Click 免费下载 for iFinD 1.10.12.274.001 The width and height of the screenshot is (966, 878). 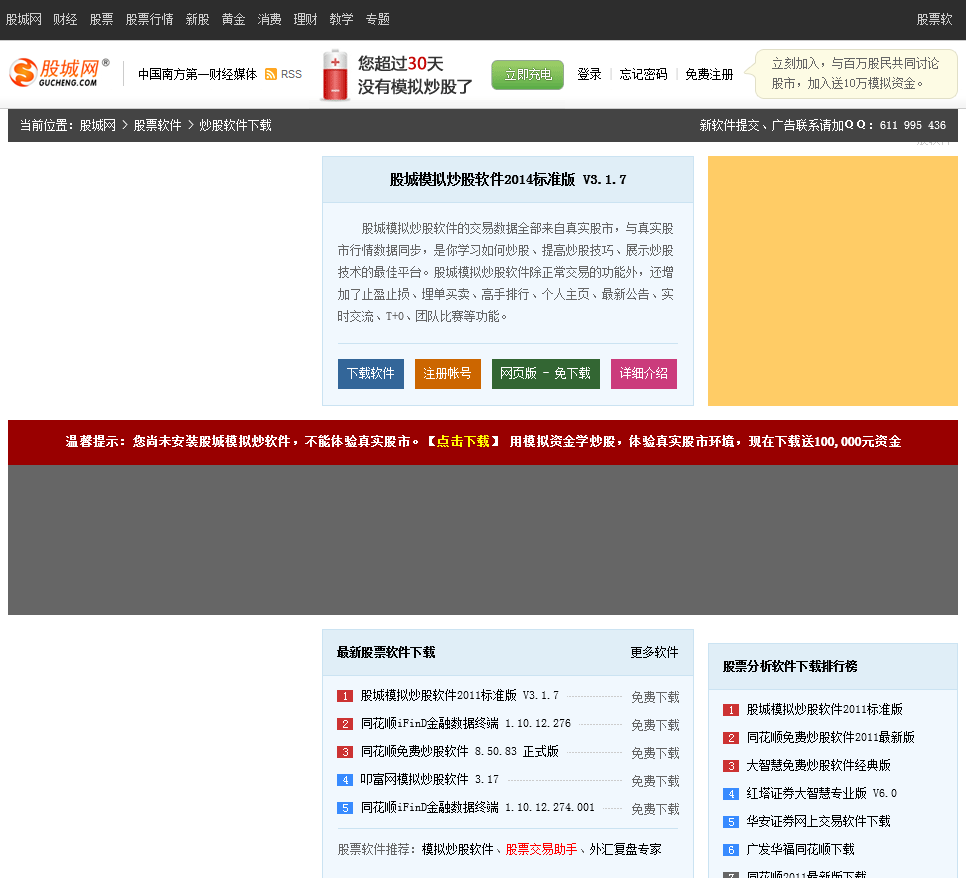click(x=656, y=810)
